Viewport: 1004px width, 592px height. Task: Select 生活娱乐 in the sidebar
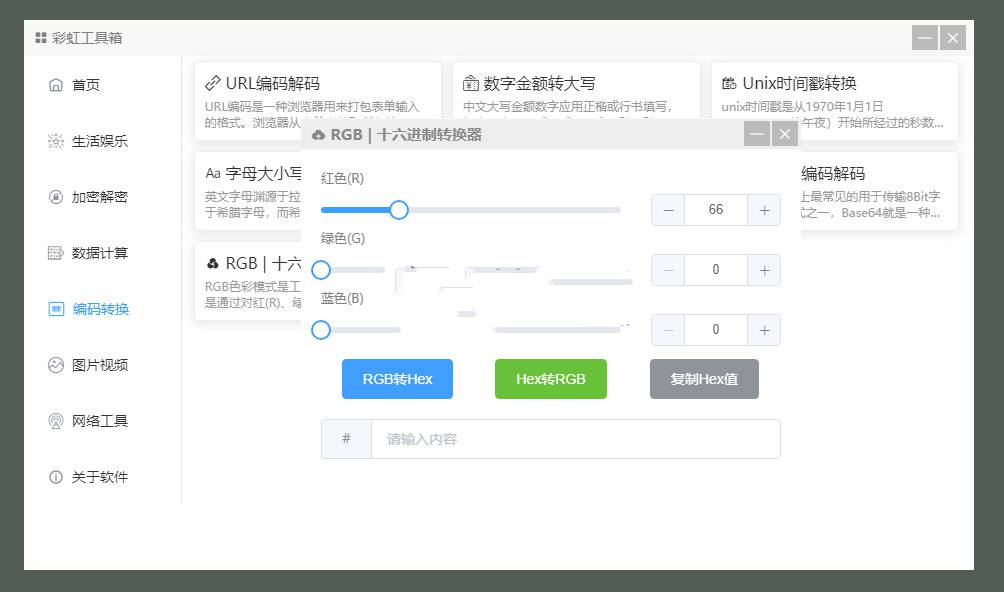[x=99, y=141]
